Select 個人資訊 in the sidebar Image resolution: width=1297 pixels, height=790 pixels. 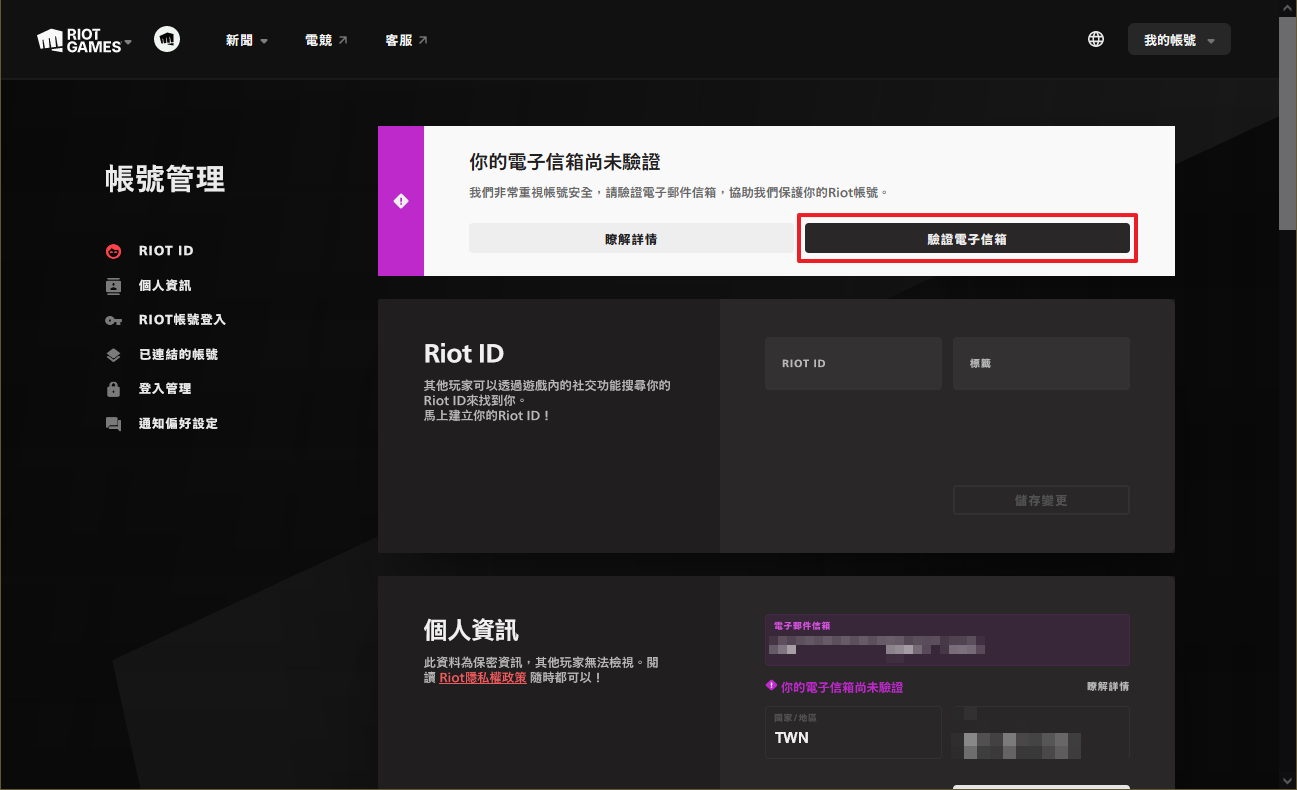pyautogui.click(x=165, y=286)
